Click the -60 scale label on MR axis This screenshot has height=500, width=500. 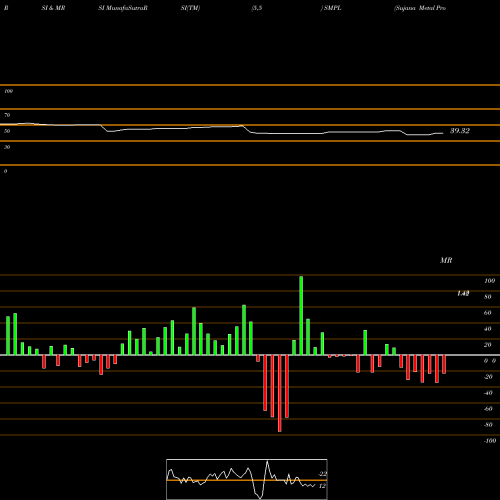488,409
